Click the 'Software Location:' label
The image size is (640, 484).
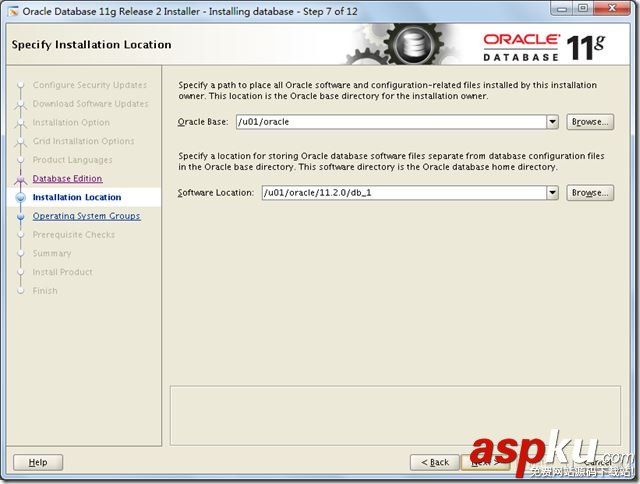pyautogui.click(x=216, y=193)
